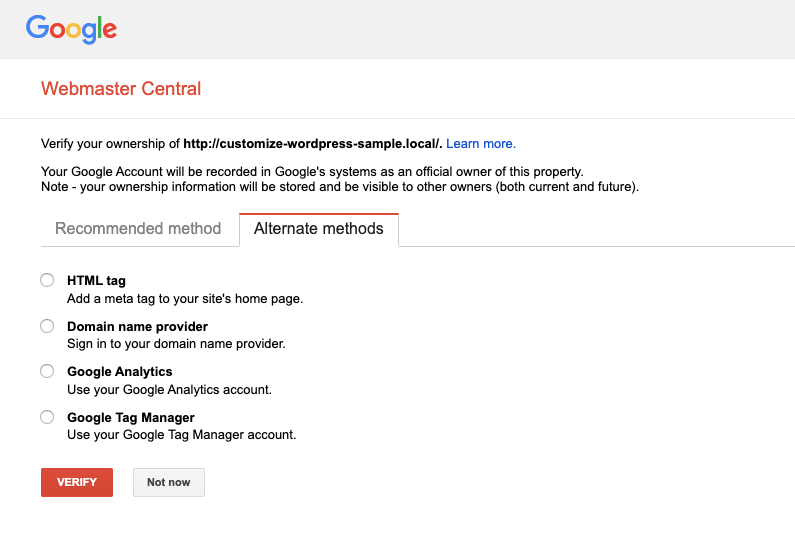
Task: Choose the Domain name provider radio option
Action: point(47,325)
